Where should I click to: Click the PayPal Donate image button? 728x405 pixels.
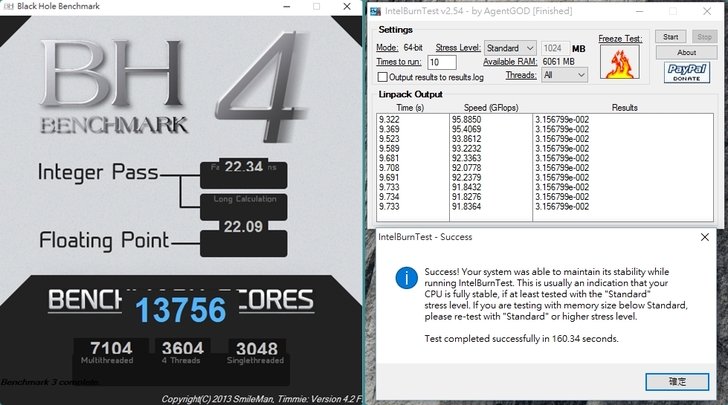point(685,73)
